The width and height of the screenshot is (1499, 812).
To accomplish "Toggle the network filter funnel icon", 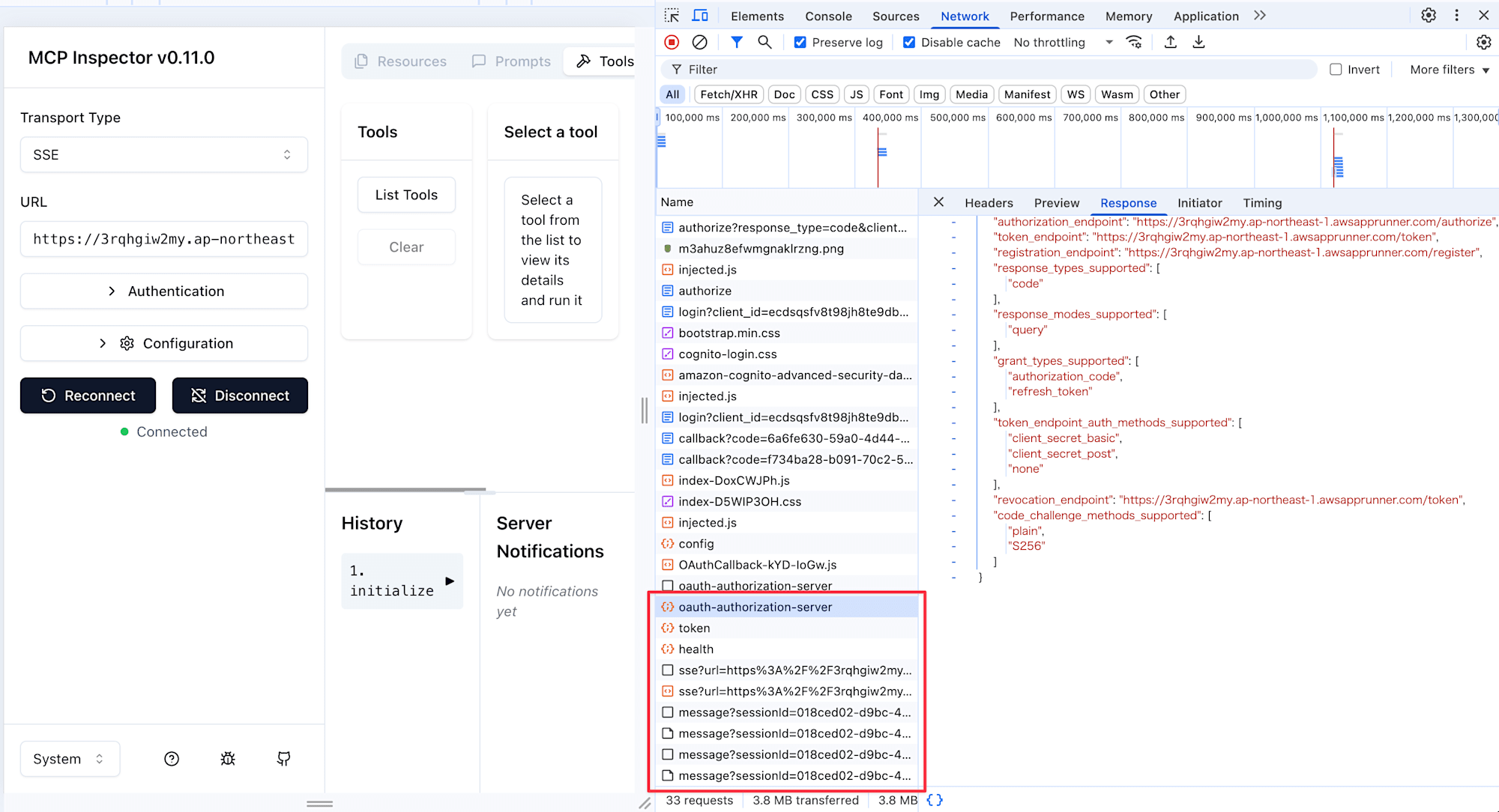I will click(737, 42).
